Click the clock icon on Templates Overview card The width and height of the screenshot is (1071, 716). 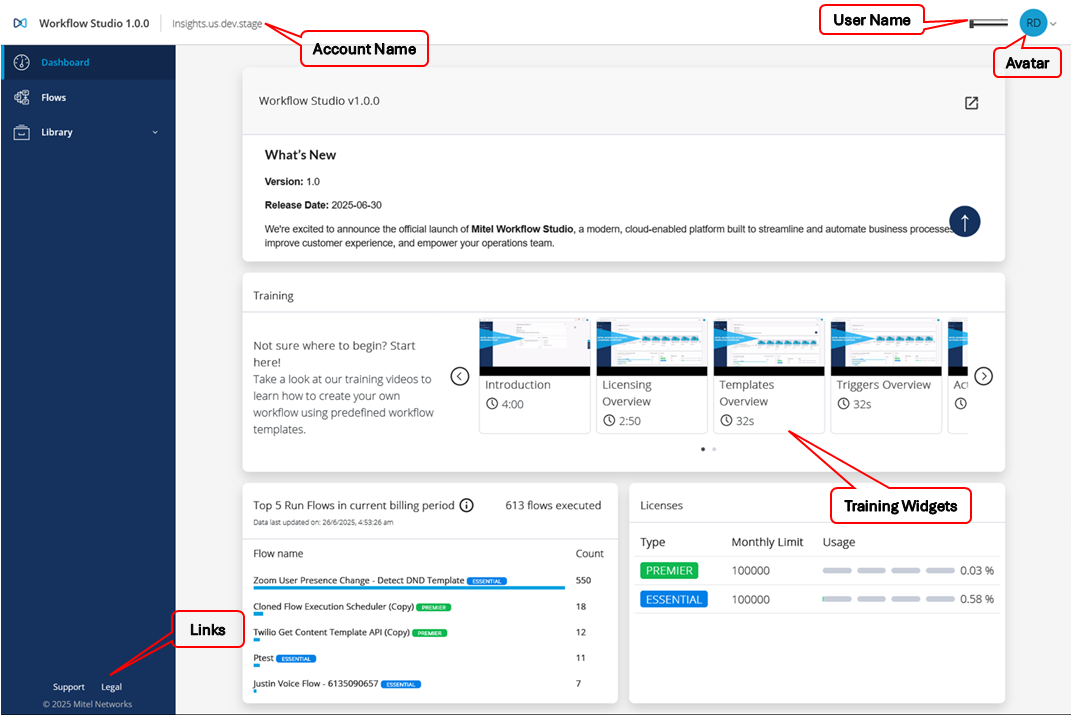click(726, 421)
